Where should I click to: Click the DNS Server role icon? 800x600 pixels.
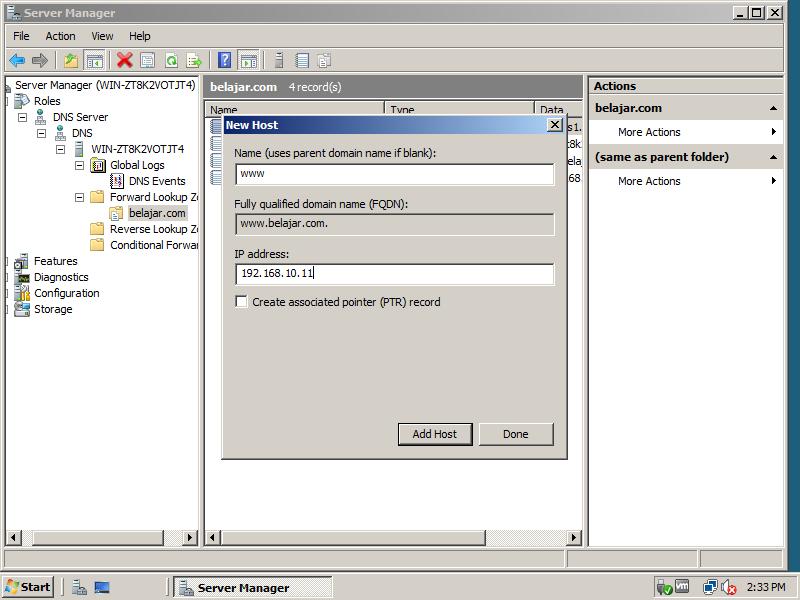pos(40,117)
